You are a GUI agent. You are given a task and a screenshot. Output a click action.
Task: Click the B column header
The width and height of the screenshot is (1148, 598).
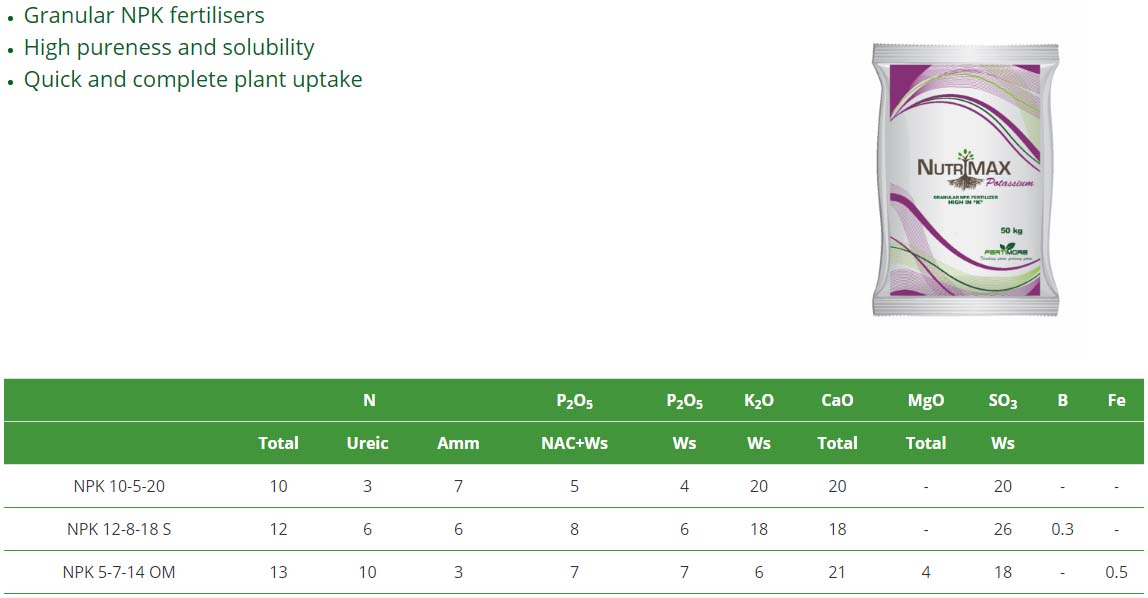(x=1062, y=400)
